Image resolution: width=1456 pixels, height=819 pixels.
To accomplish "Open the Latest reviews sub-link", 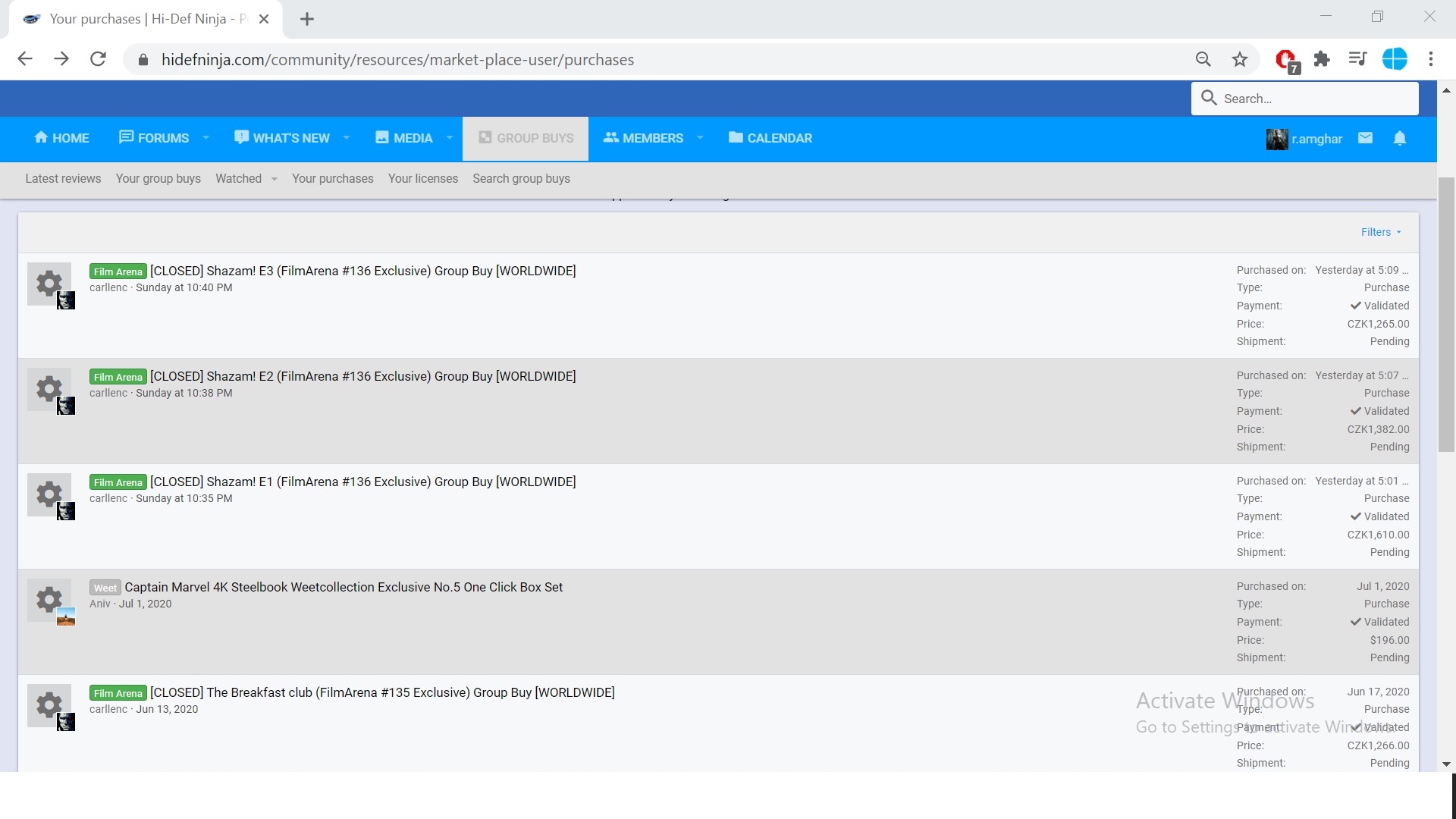I will pyautogui.click(x=63, y=179).
